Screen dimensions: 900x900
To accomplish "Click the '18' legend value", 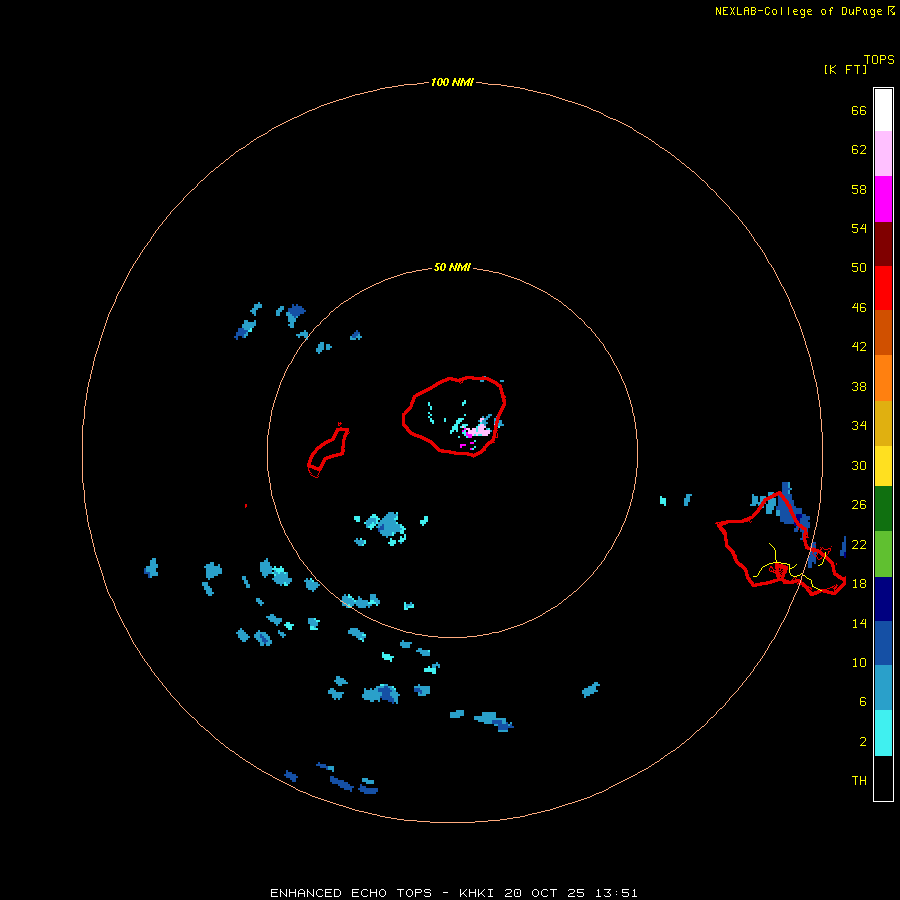I will point(859,584).
